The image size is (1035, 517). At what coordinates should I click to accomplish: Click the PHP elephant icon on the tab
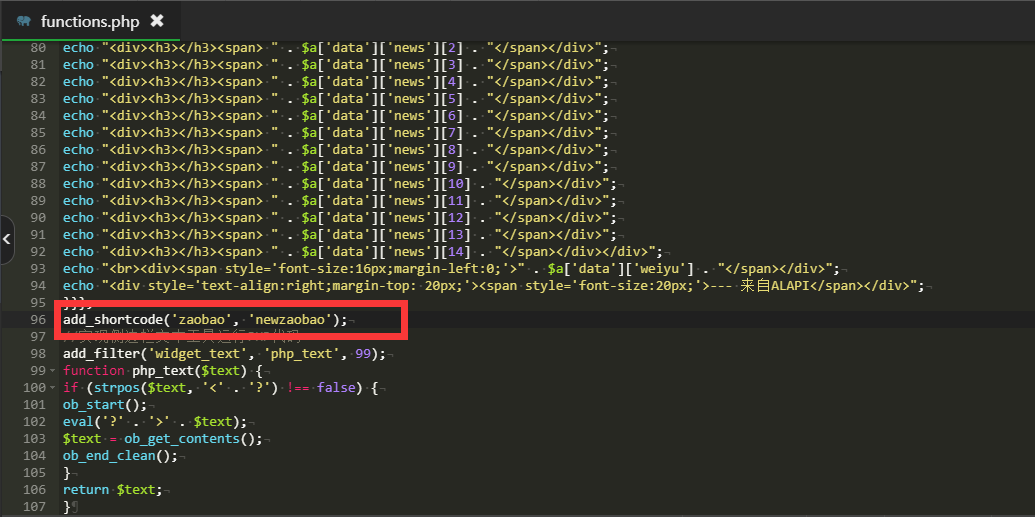pos(24,21)
